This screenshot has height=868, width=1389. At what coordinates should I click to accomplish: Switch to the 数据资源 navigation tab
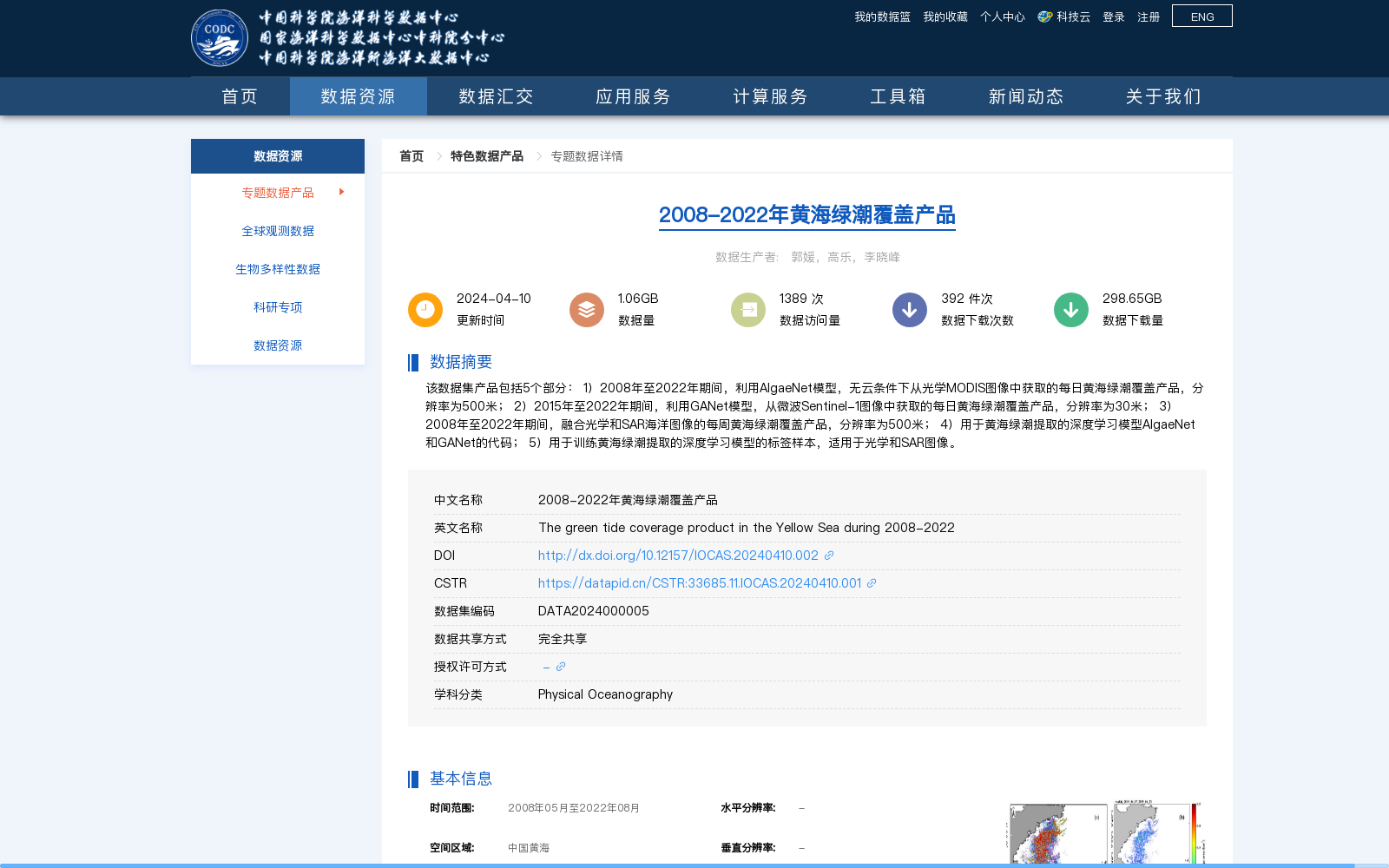(358, 96)
